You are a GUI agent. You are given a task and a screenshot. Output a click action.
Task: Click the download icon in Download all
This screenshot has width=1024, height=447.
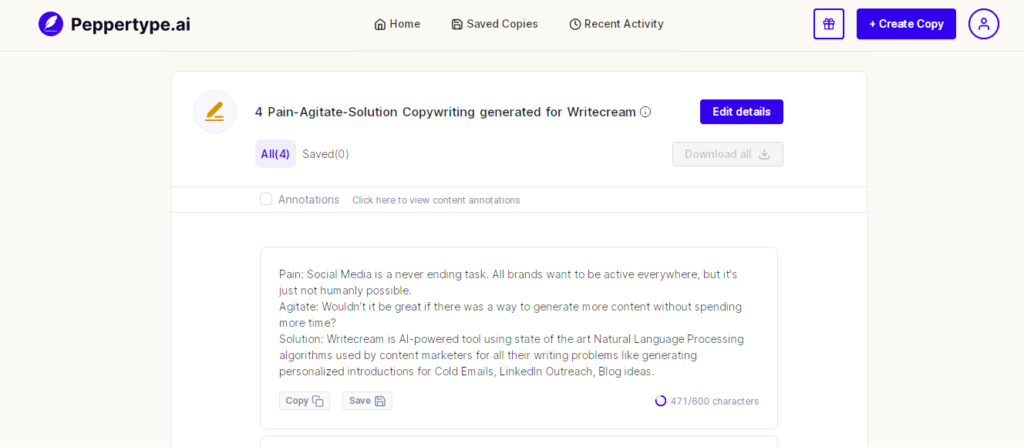(x=764, y=154)
